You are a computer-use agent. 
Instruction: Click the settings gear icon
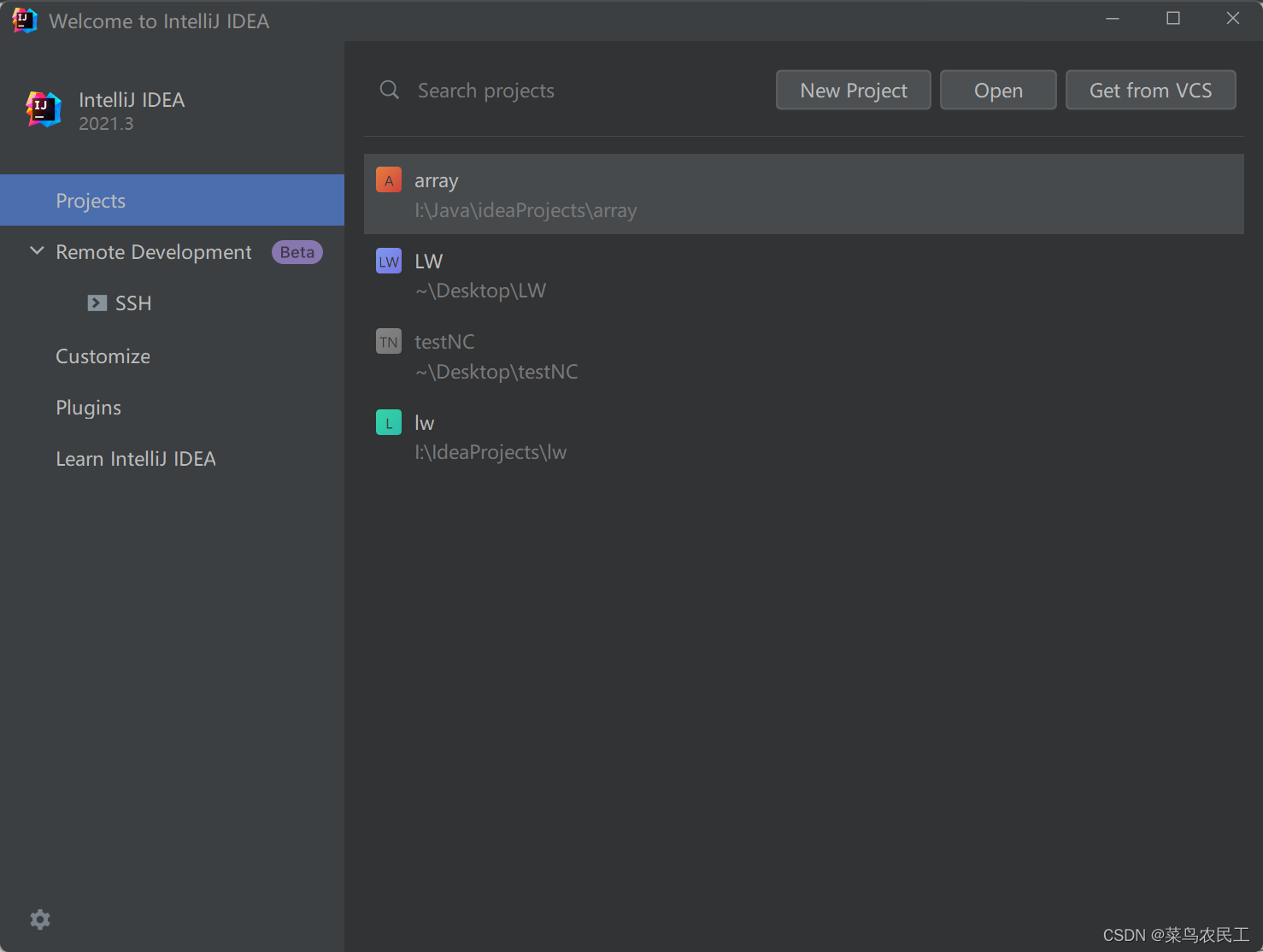(40, 920)
